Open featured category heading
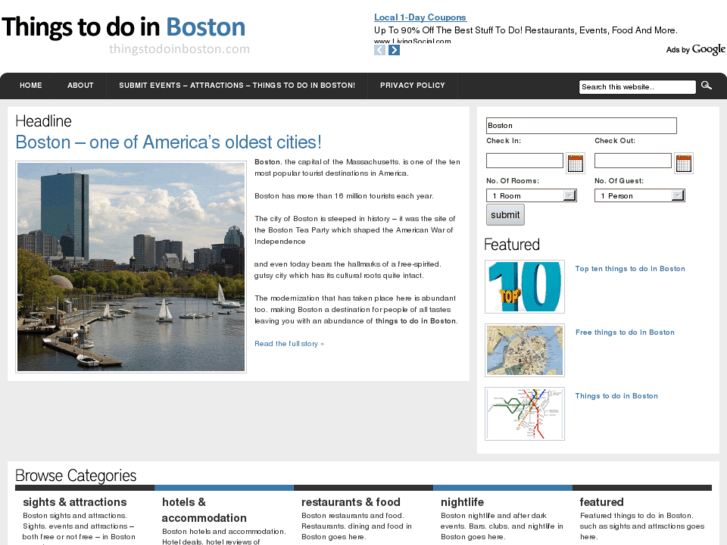The image size is (727, 545). (601, 502)
